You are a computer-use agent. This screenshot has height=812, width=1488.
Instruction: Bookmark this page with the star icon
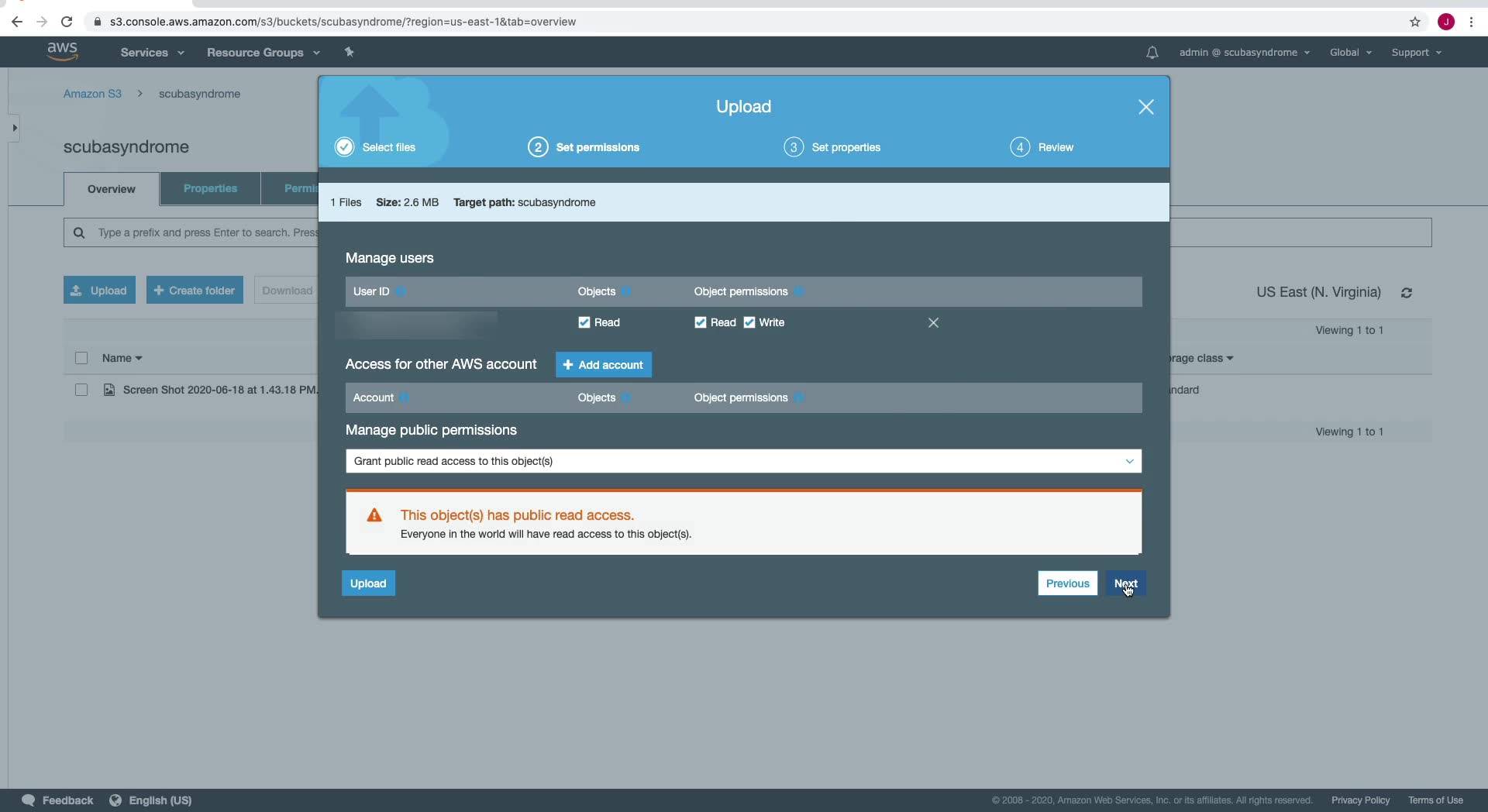click(x=1415, y=22)
